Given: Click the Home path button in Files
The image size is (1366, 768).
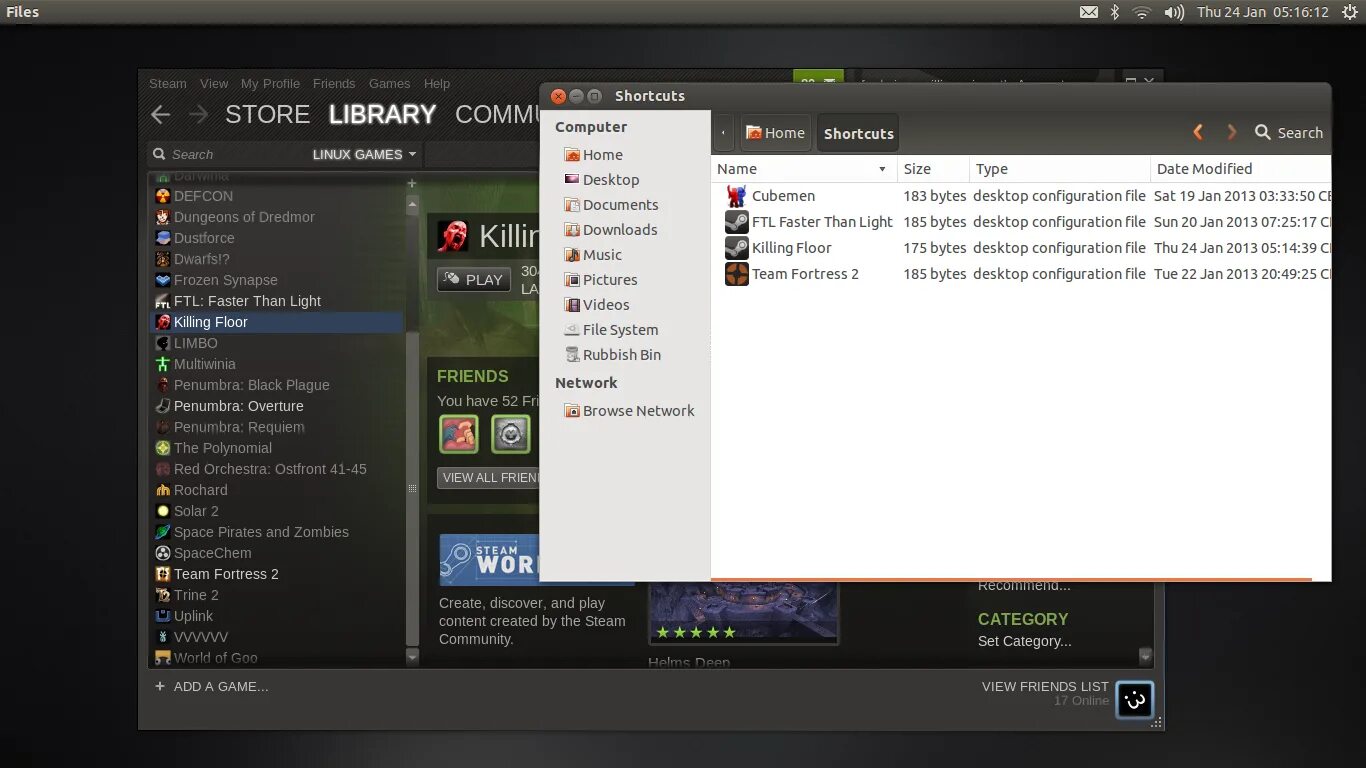Looking at the screenshot, I should (x=775, y=133).
